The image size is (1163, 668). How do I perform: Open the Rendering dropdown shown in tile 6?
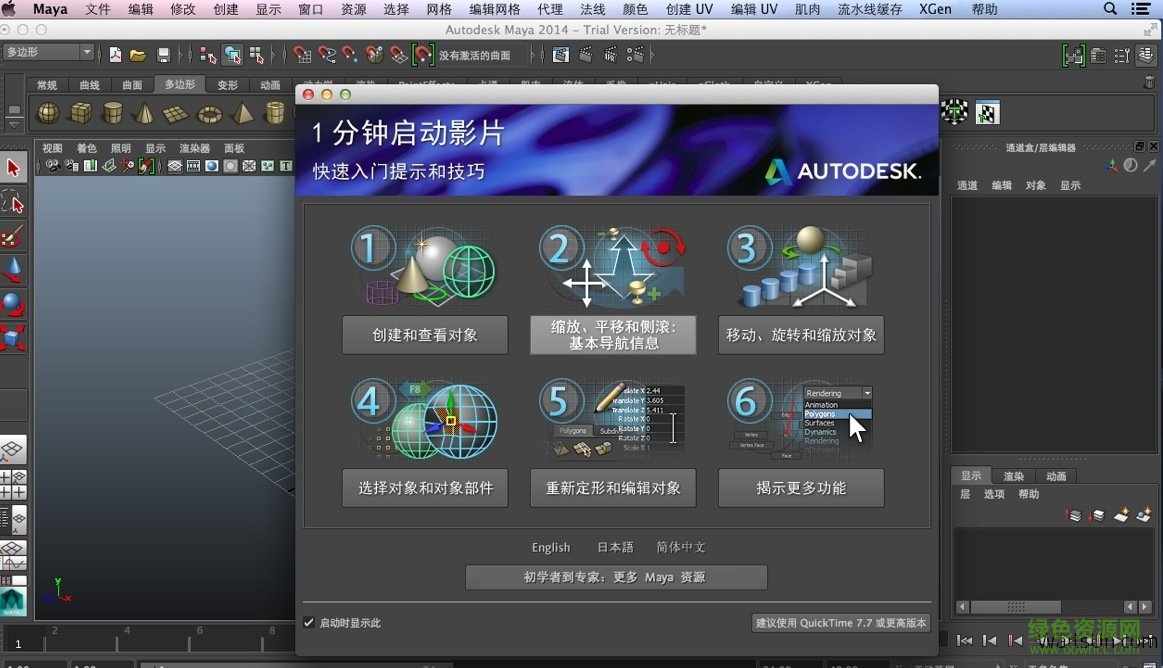pyautogui.click(x=836, y=393)
